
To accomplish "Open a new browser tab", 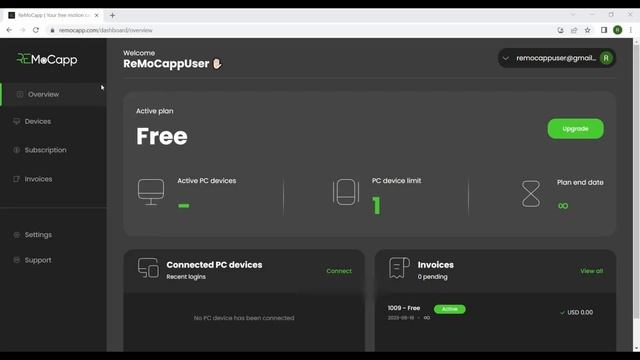I will coord(112,16).
